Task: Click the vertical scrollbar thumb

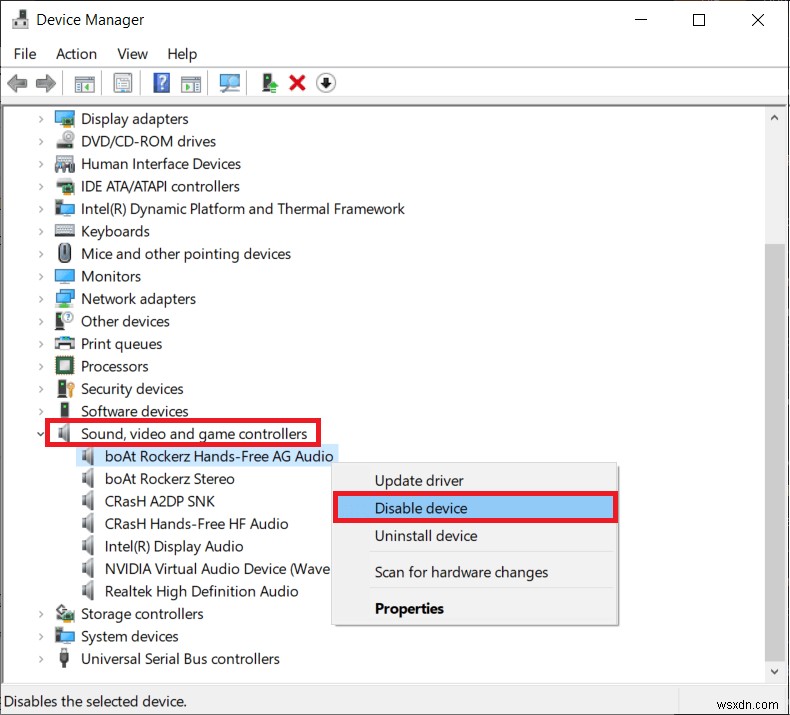Action: tap(774, 452)
